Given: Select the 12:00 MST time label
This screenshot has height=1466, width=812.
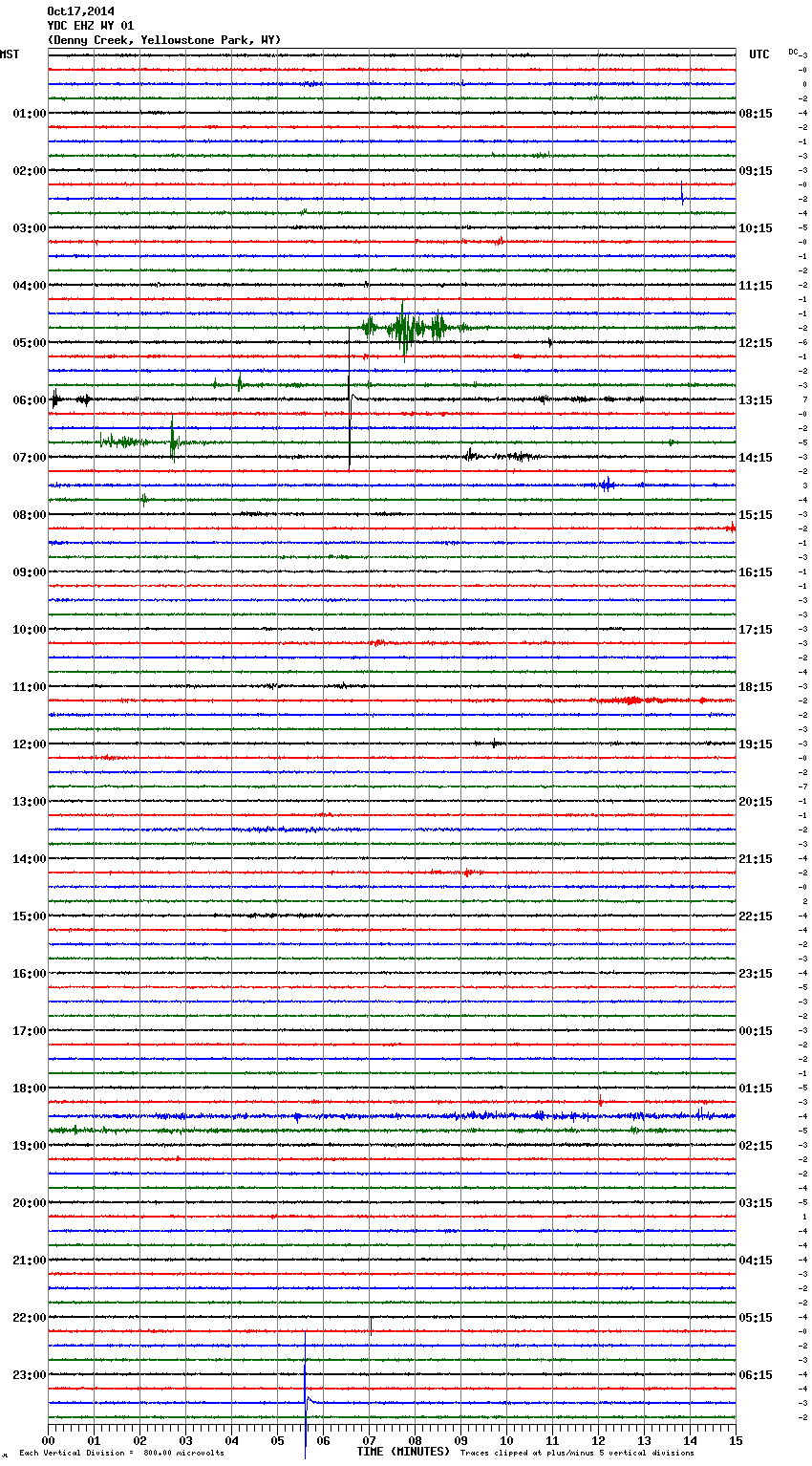Looking at the screenshot, I should 30,744.
